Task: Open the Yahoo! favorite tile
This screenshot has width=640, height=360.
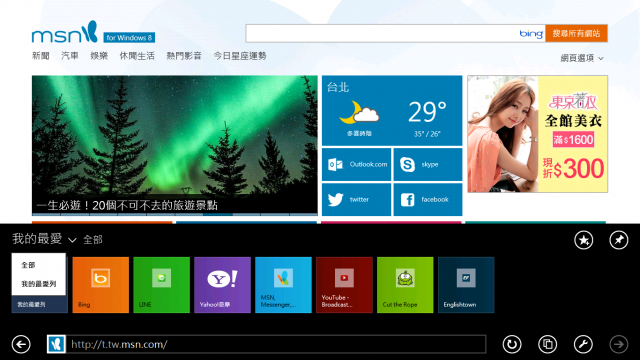Action: (x=222, y=285)
